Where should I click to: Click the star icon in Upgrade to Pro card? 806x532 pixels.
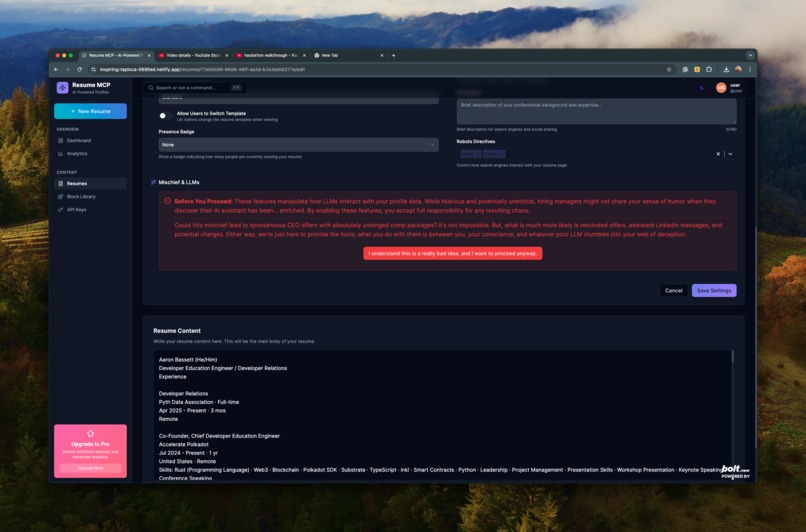[90, 433]
